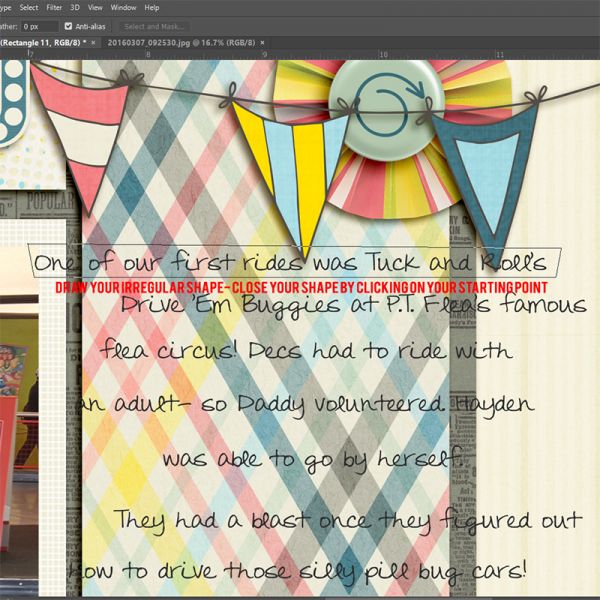
Task: Close the 20160307_092530.jpg tab
Action: click(x=262, y=42)
